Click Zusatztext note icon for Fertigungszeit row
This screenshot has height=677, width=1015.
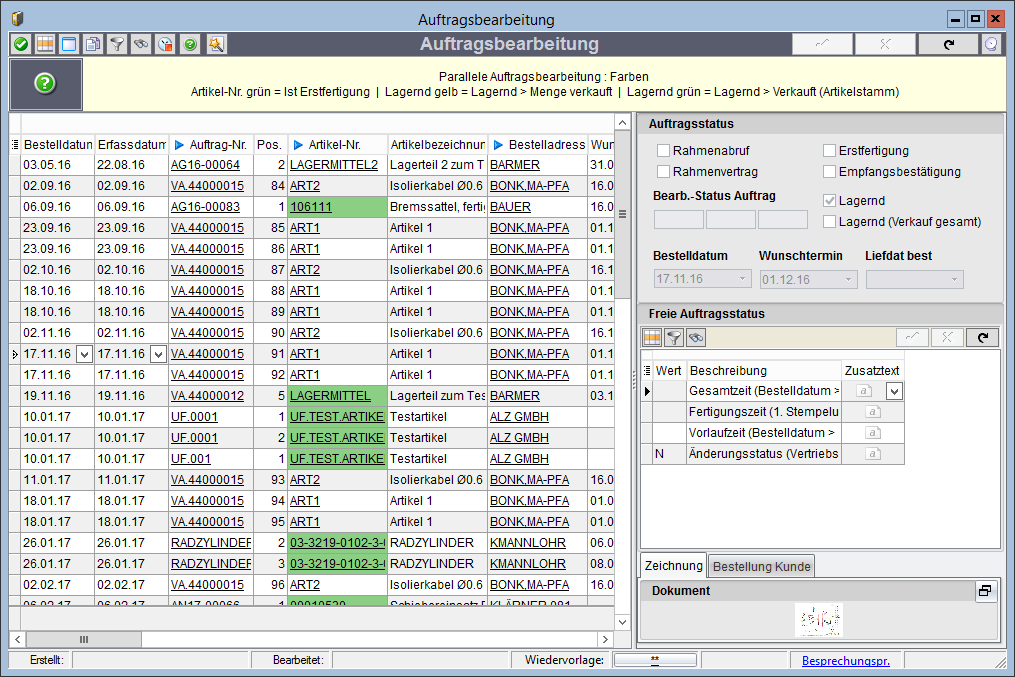point(872,412)
